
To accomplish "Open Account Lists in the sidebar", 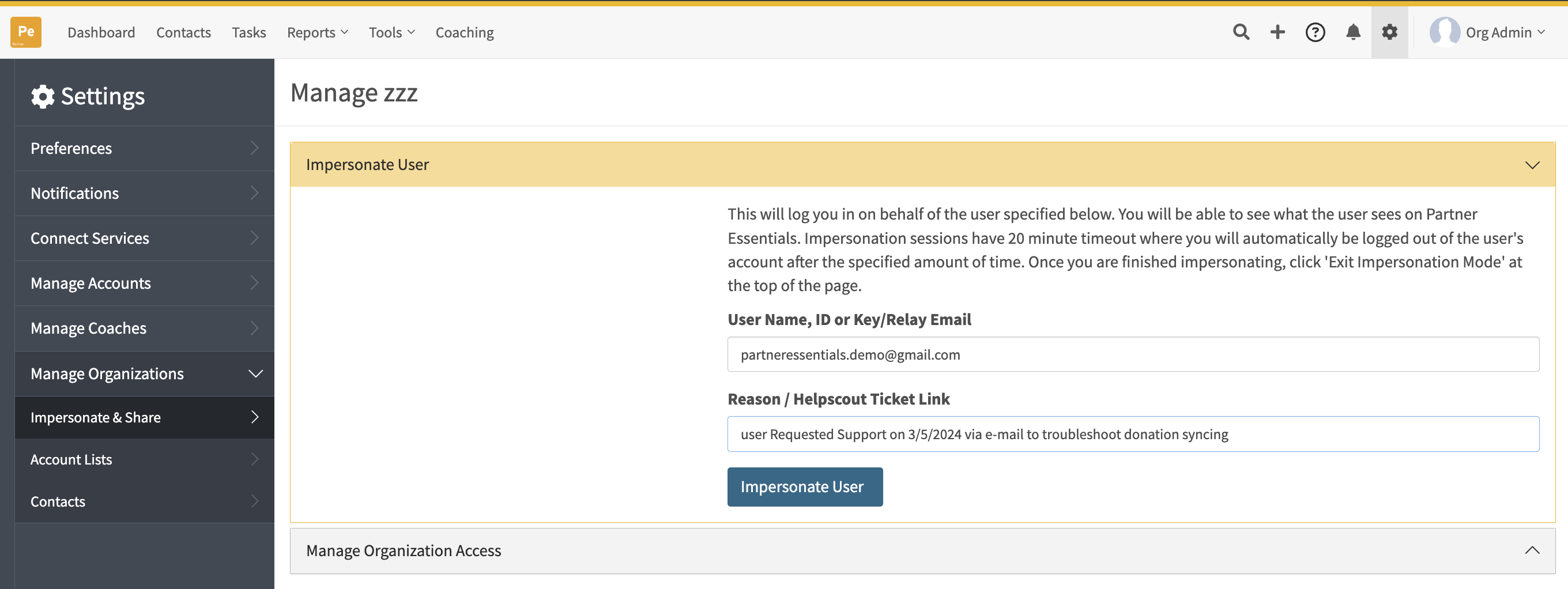I will point(144,459).
